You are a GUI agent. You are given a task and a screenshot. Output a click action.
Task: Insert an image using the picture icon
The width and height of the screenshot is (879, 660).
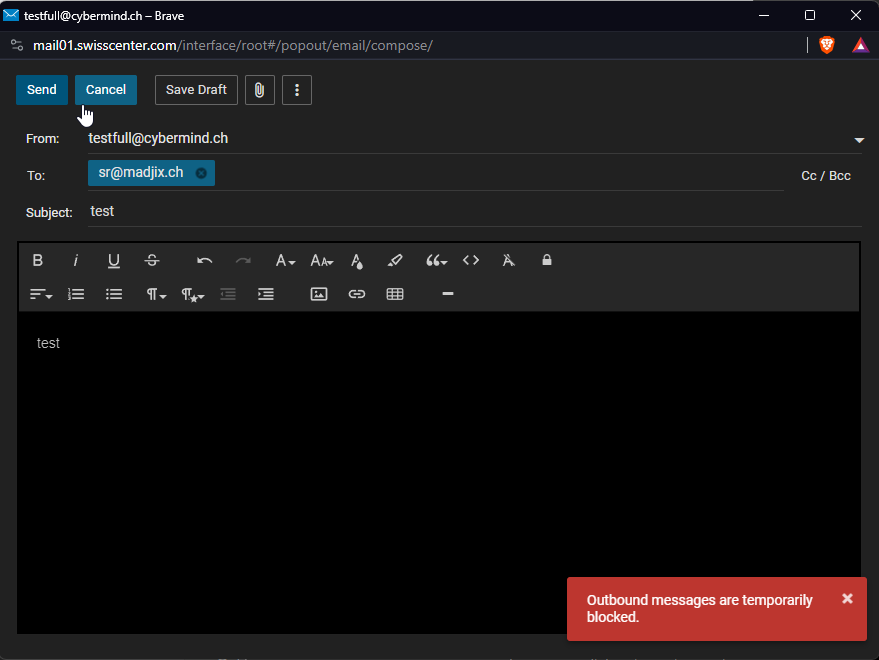point(319,294)
